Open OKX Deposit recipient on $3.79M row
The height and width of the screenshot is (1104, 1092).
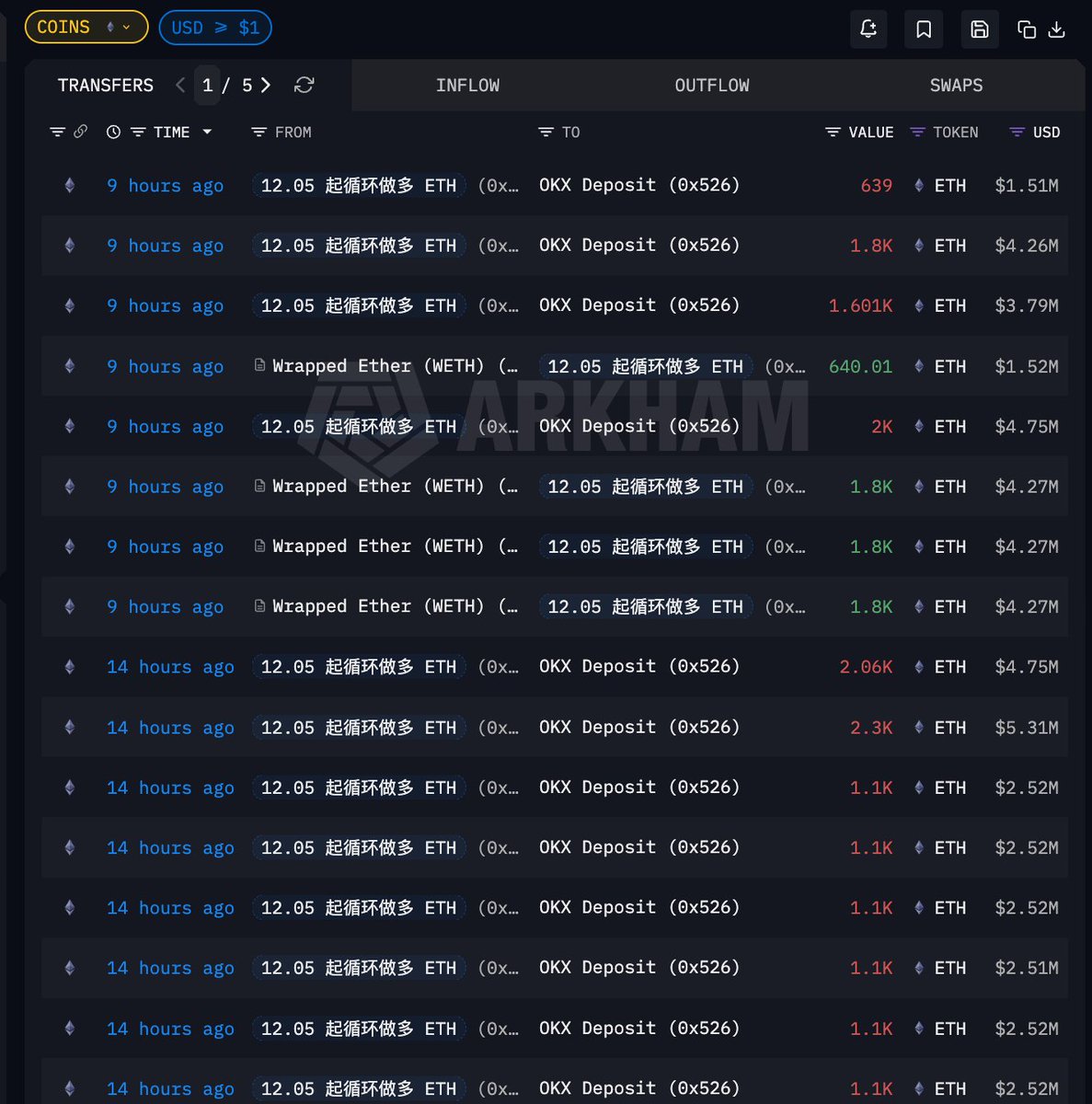[x=639, y=305]
